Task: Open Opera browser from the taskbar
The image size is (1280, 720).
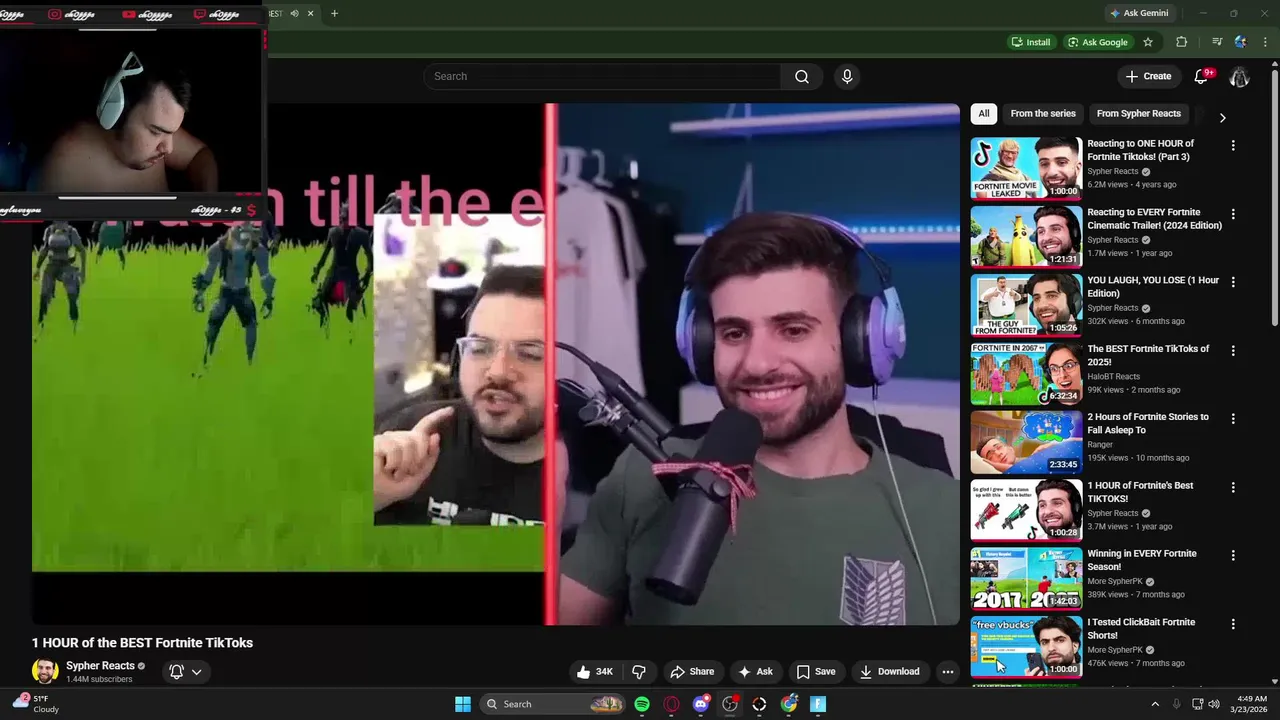Action: tap(671, 704)
